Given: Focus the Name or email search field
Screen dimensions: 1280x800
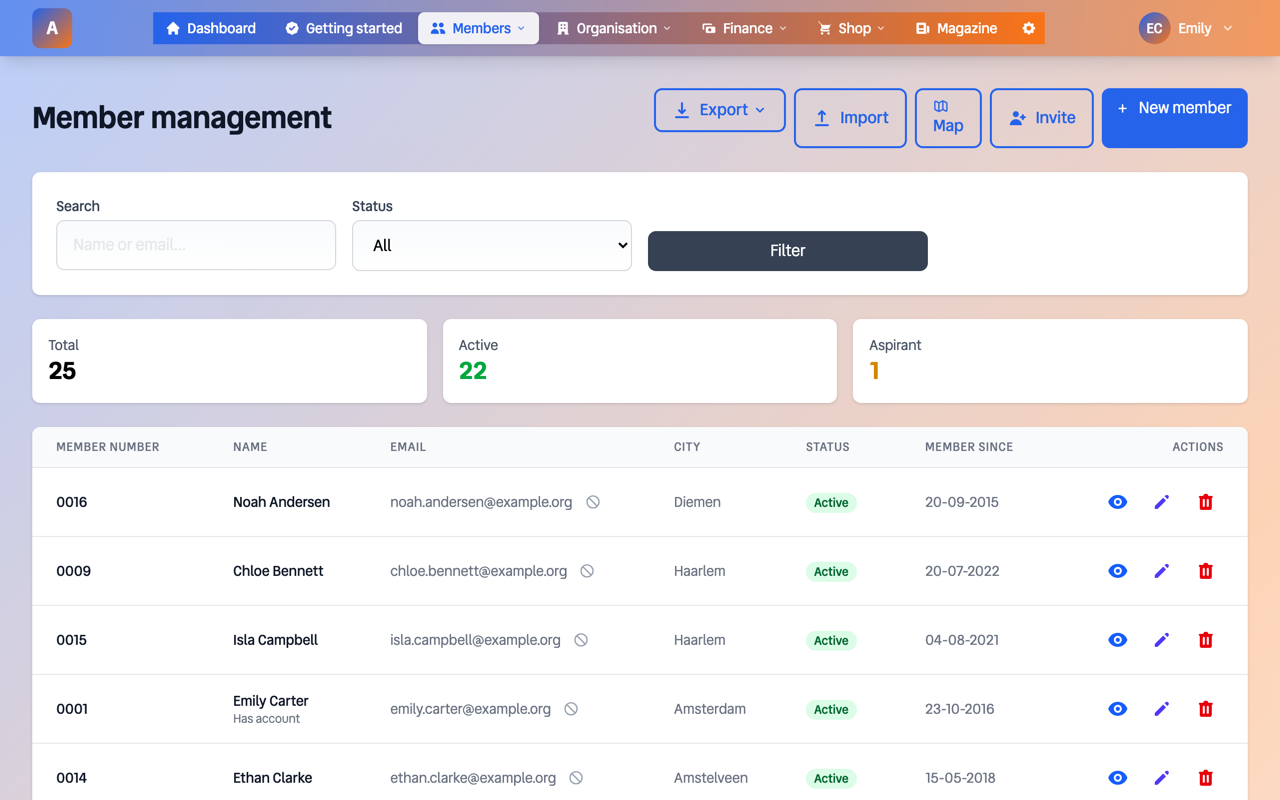Looking at the screenshot, I should coord(196,245).
